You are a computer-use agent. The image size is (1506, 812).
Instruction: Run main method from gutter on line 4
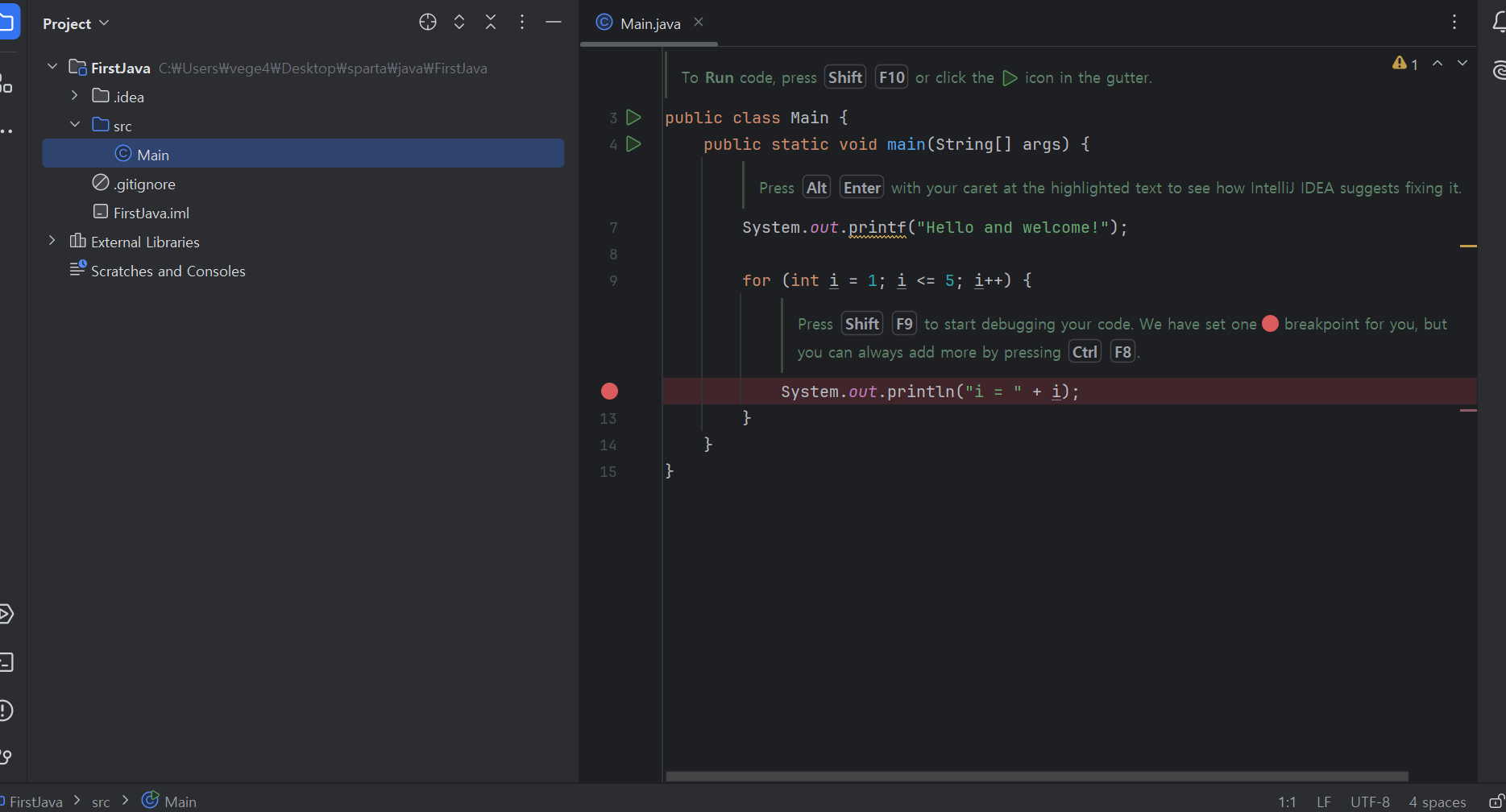point(634,144)
